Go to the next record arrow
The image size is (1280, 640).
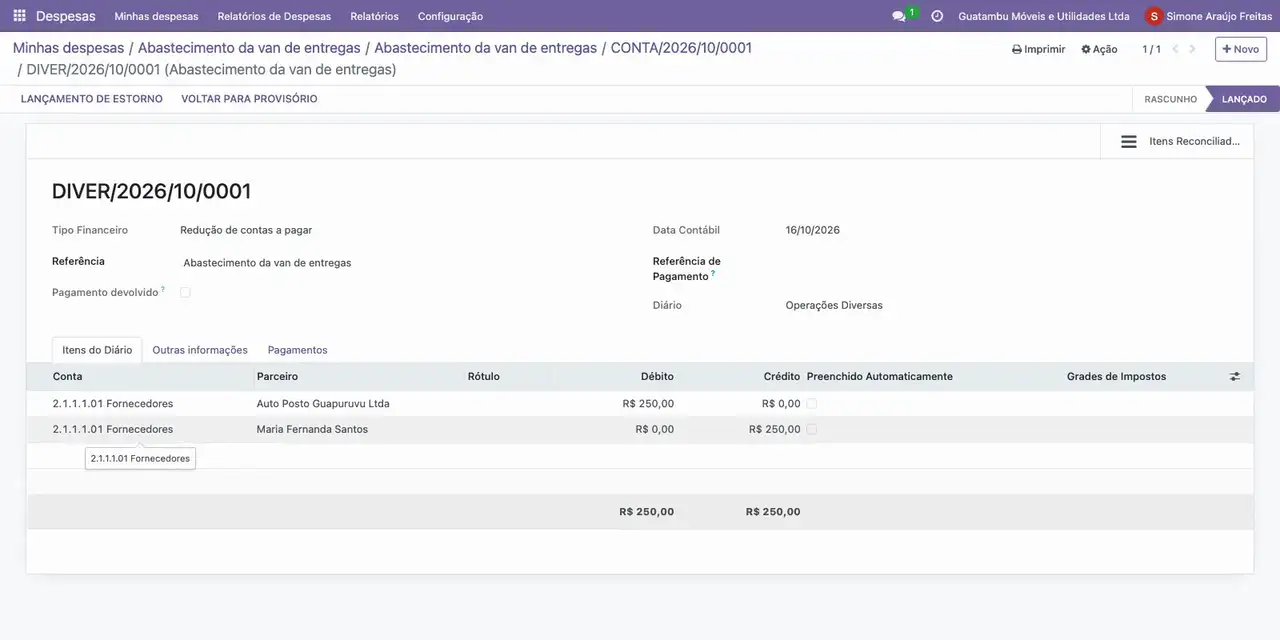tap(1192, 49)
